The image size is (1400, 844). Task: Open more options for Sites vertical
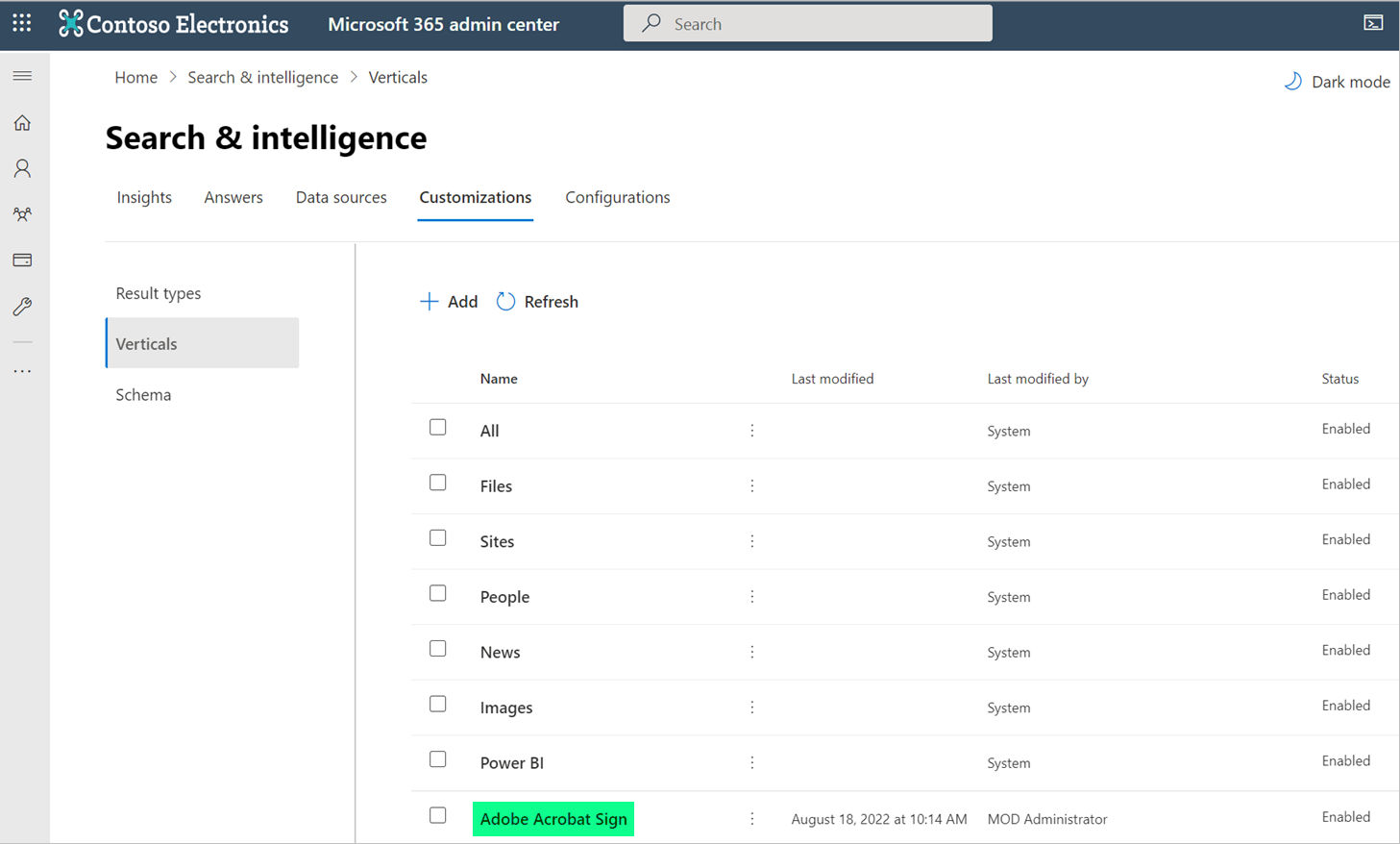coord(752,541)
